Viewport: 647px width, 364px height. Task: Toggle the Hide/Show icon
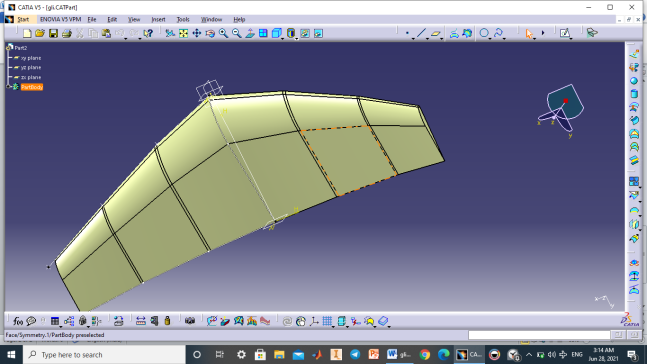coord(305,33)
